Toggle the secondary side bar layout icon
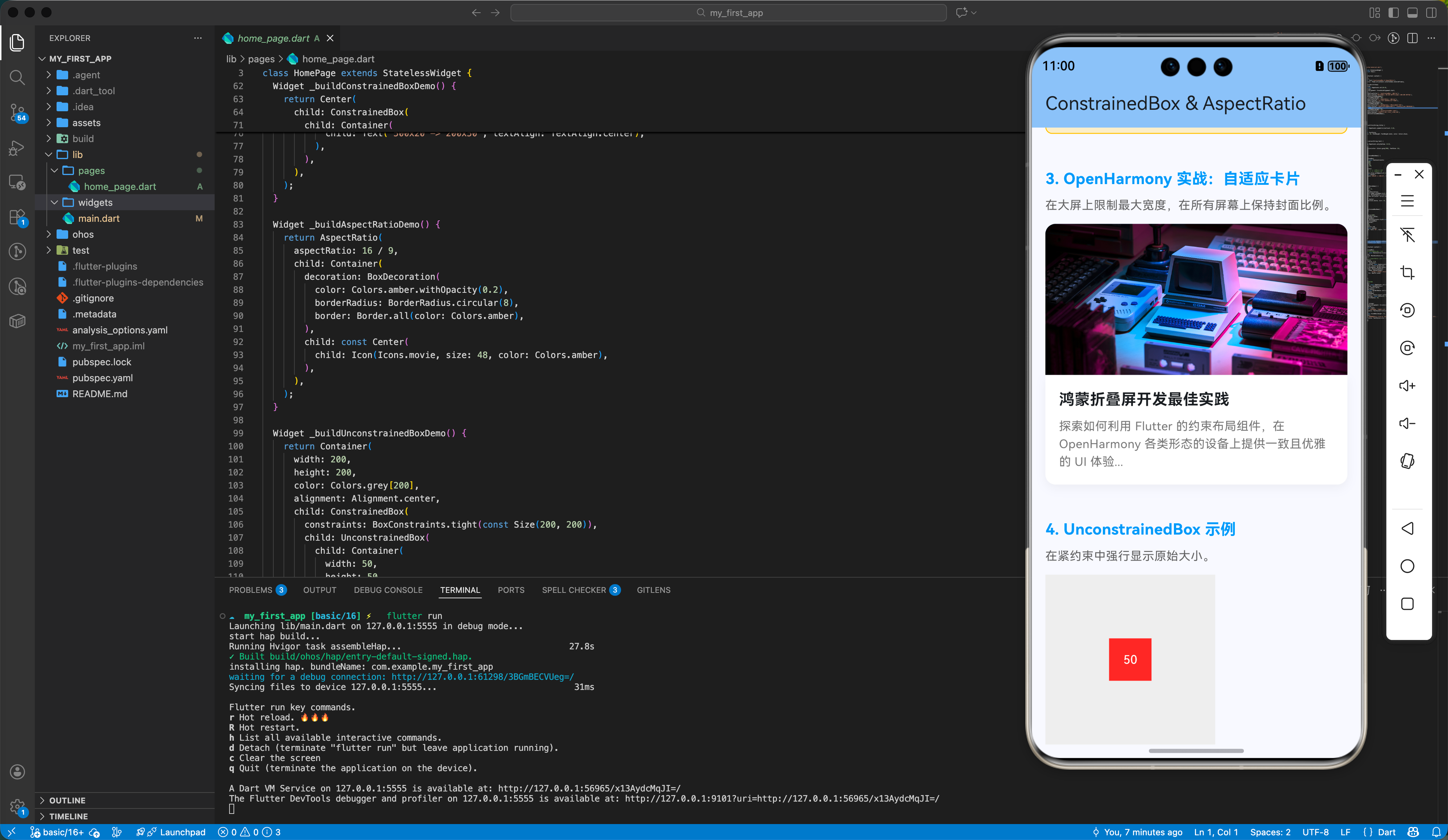1448x840 pixels. [x=1431, y=13]
